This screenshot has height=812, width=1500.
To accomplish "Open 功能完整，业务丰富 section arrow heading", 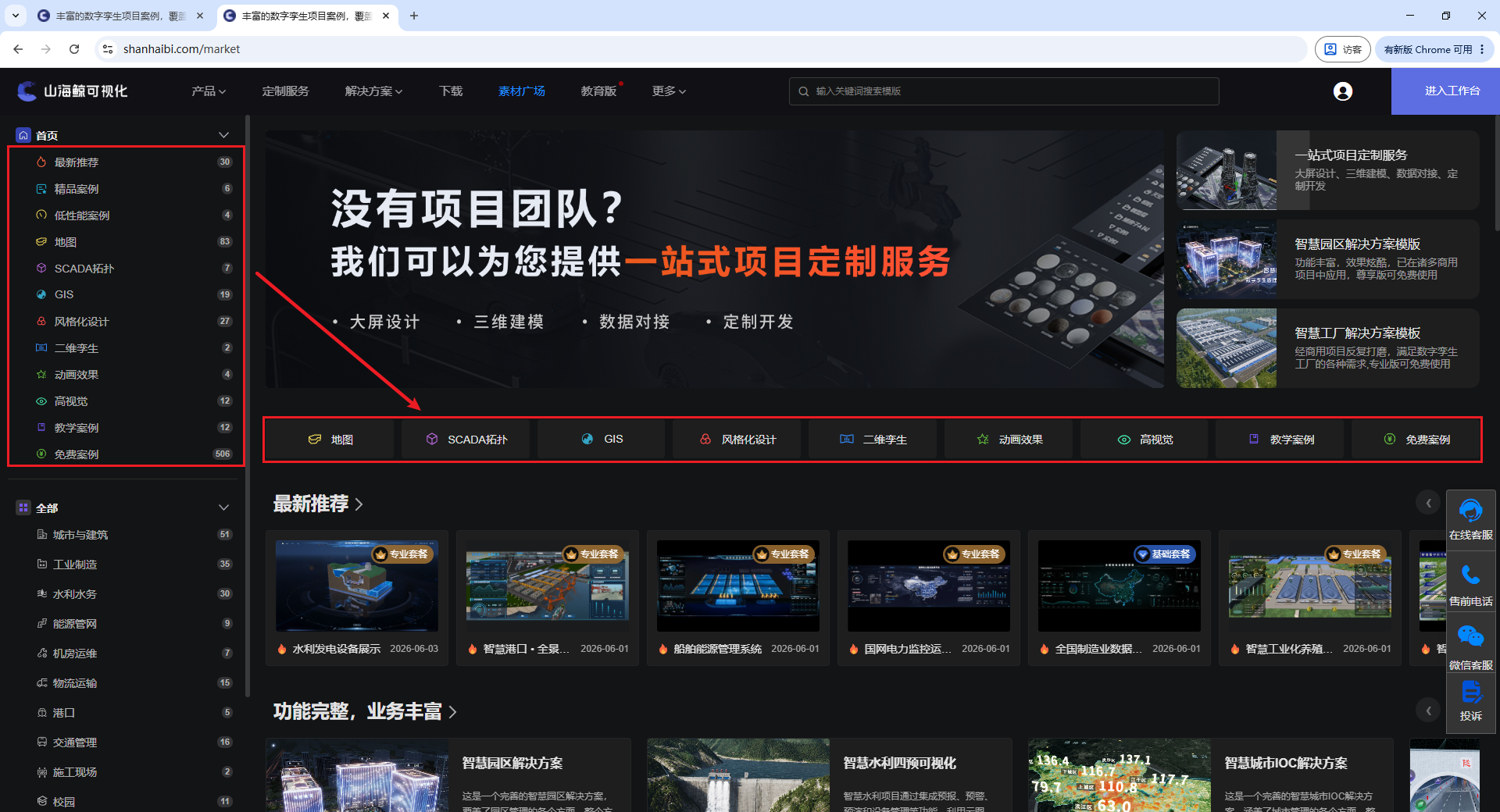I will 365,712.
